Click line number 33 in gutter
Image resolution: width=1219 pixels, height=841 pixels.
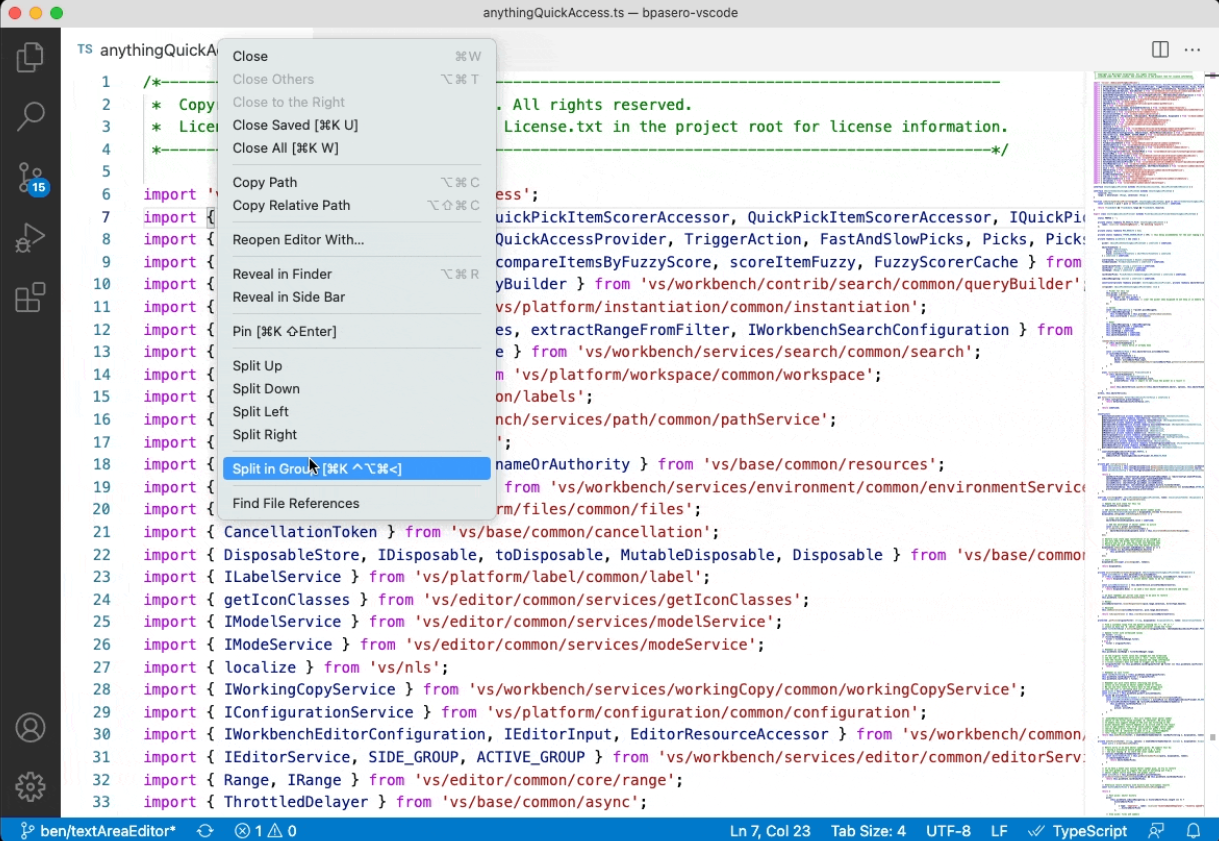click(x=101, y=802)
